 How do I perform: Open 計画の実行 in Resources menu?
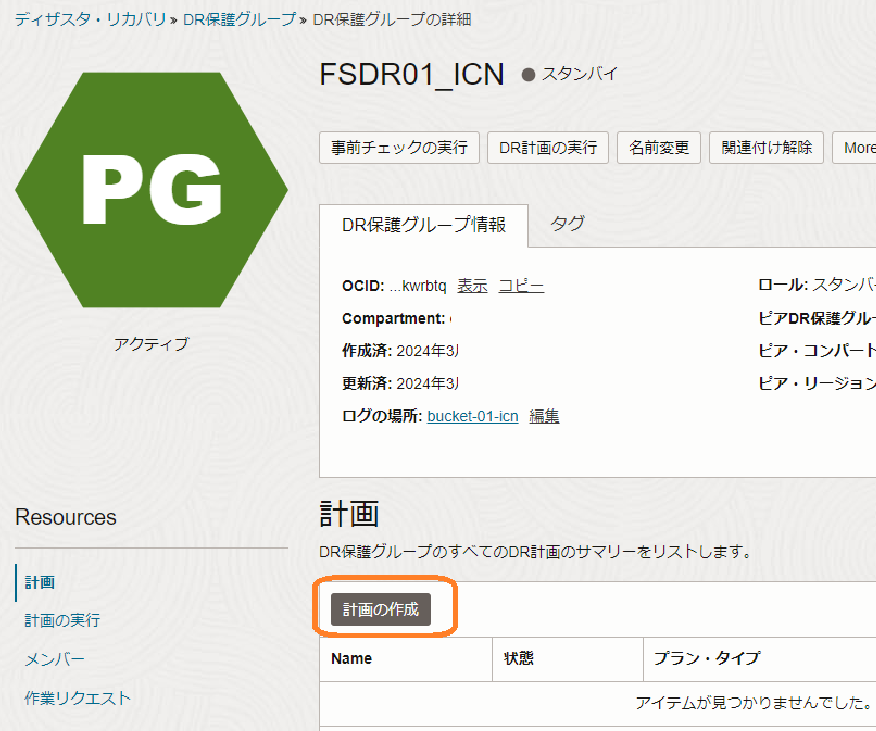coord(62,621)
